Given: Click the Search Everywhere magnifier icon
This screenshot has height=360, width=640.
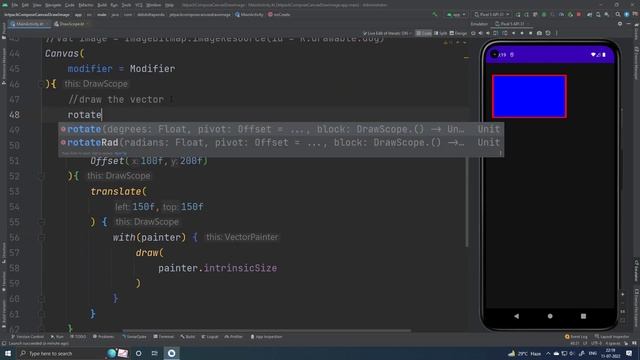Looking at the screenshot, I should 618,15.
